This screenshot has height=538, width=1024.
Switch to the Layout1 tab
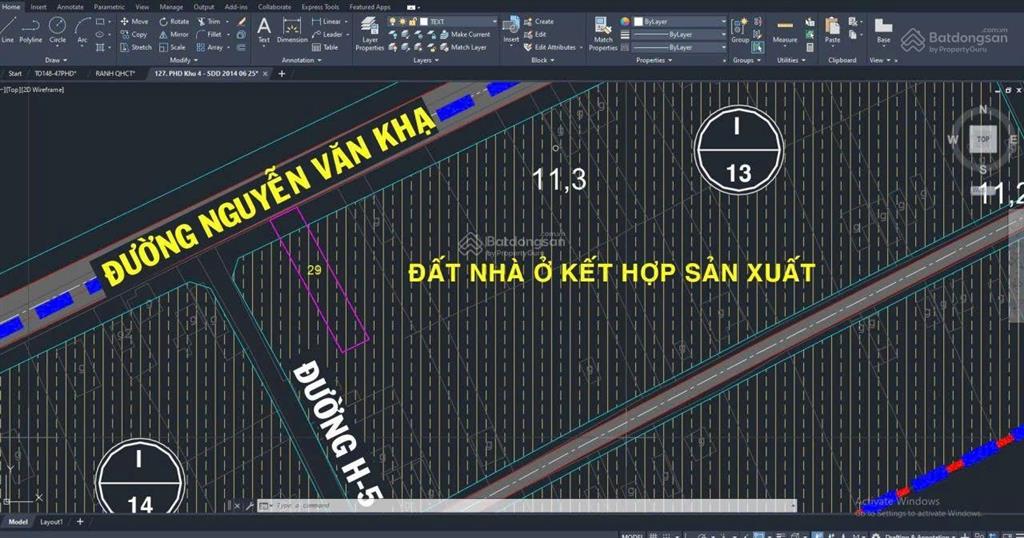point(52,522)
